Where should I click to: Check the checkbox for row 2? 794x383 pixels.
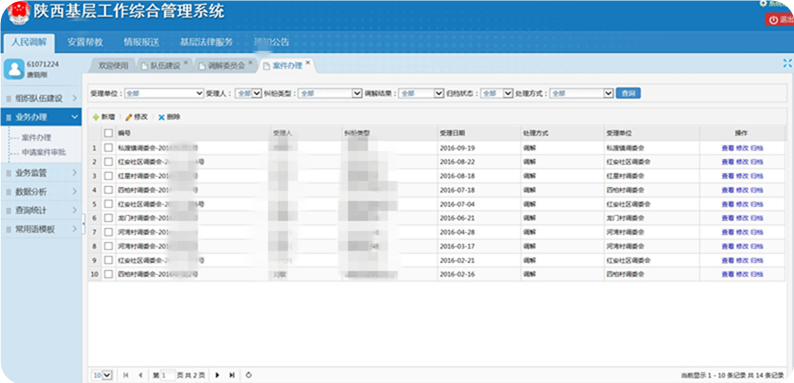(x=108, y=162)
